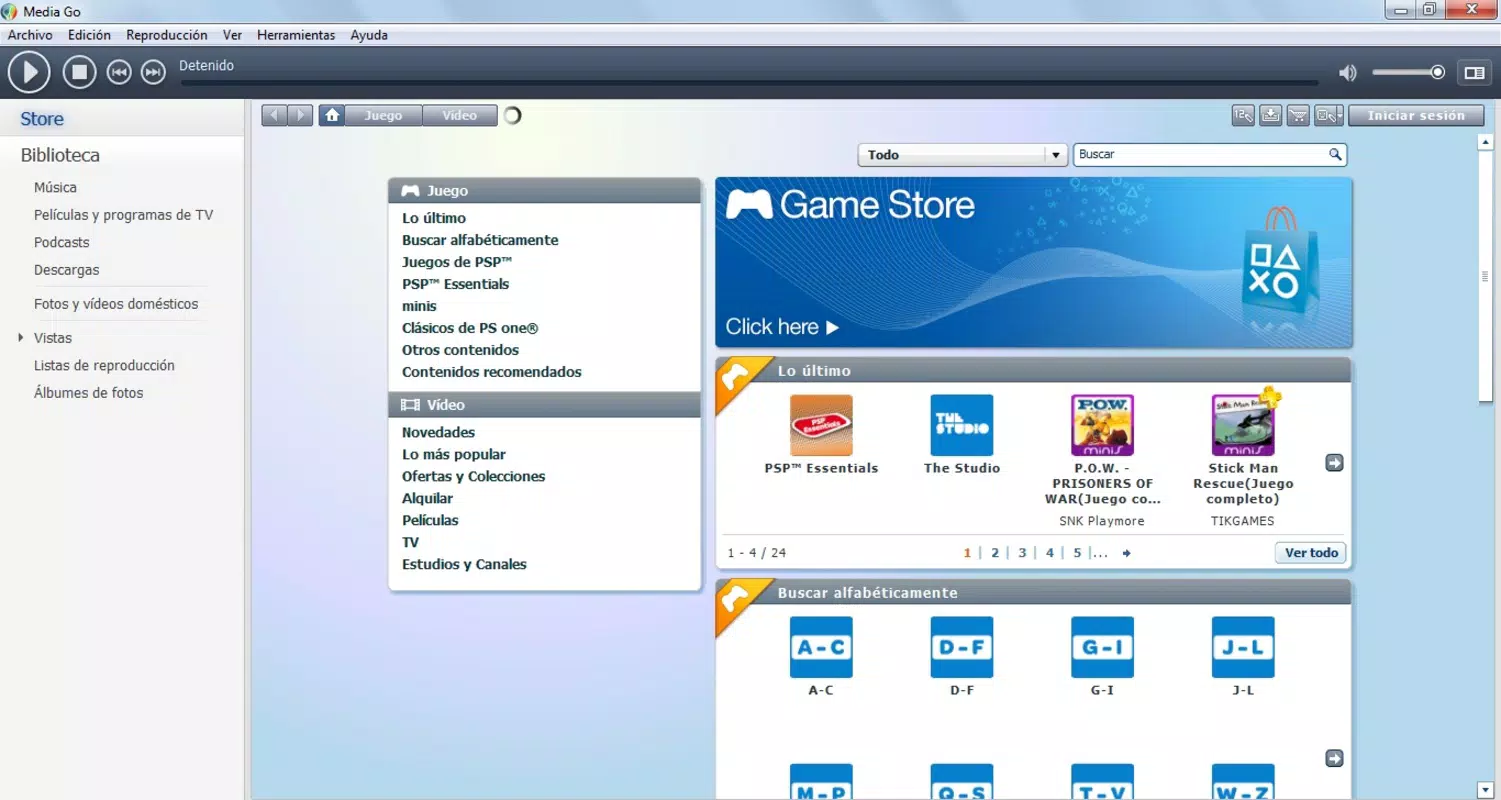
Task: Mute using the speaker volume icon
Action: [1348, 72]
